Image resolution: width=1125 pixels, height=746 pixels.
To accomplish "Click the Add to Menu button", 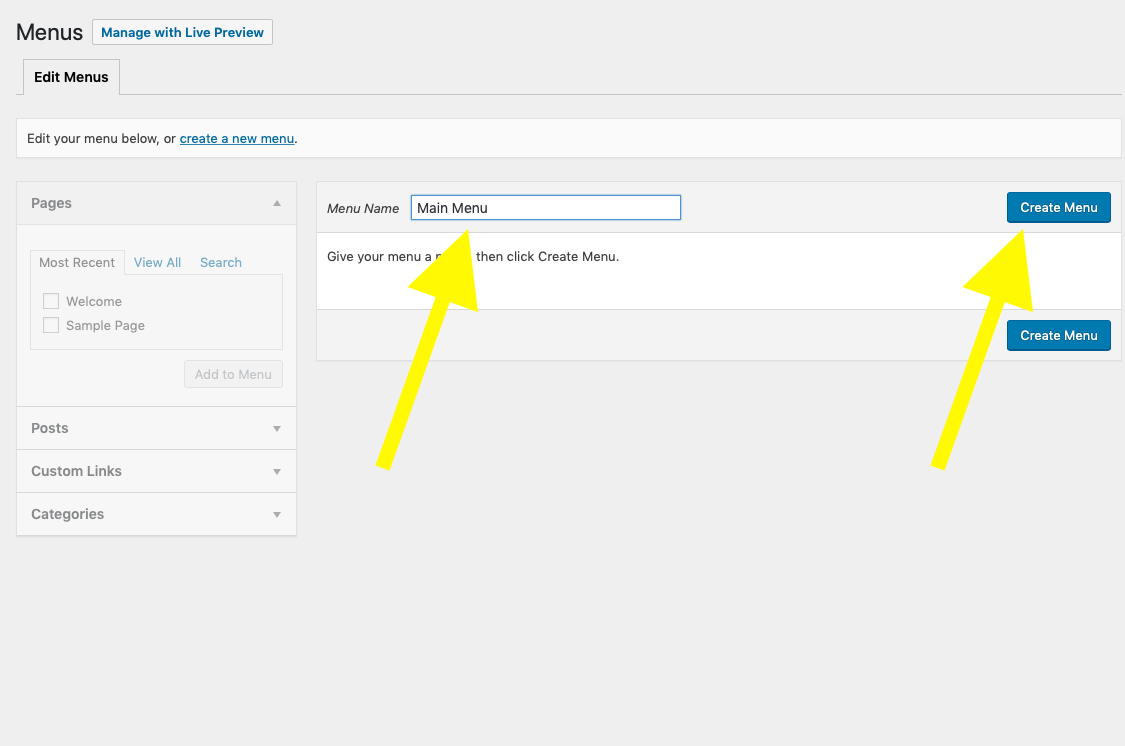I will (233, 374).
